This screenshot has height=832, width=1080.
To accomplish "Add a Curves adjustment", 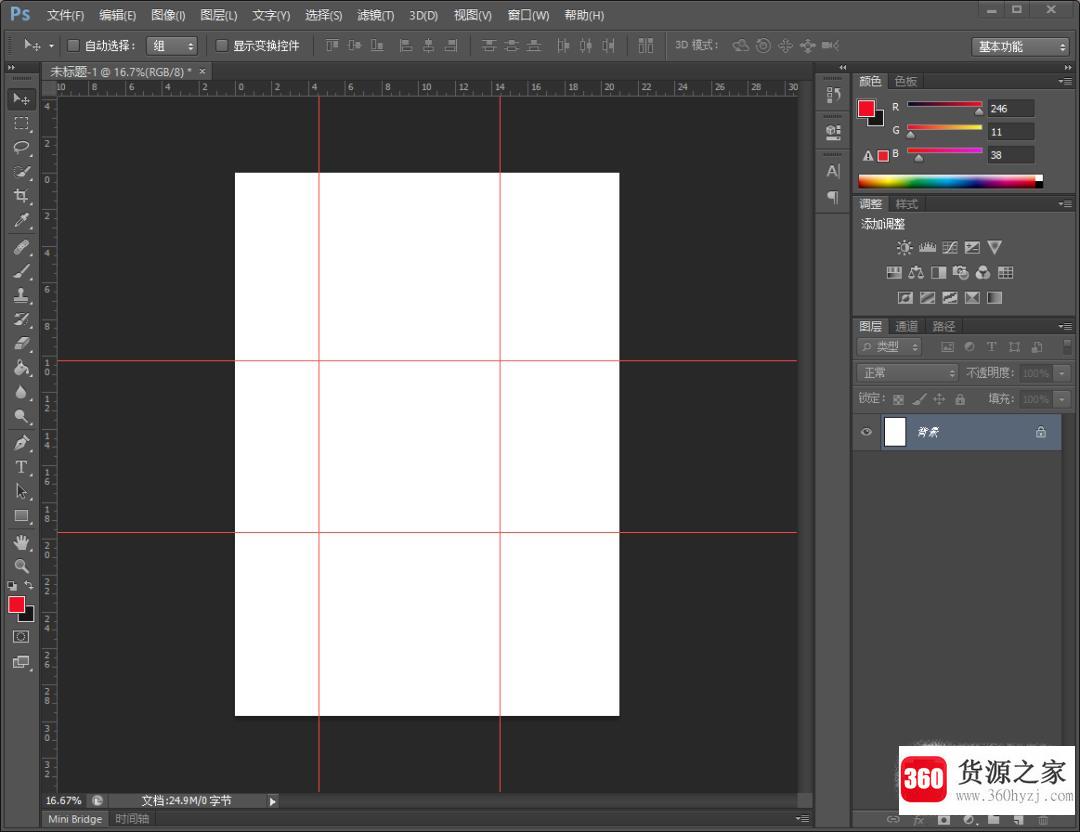I will click(950, 247).
